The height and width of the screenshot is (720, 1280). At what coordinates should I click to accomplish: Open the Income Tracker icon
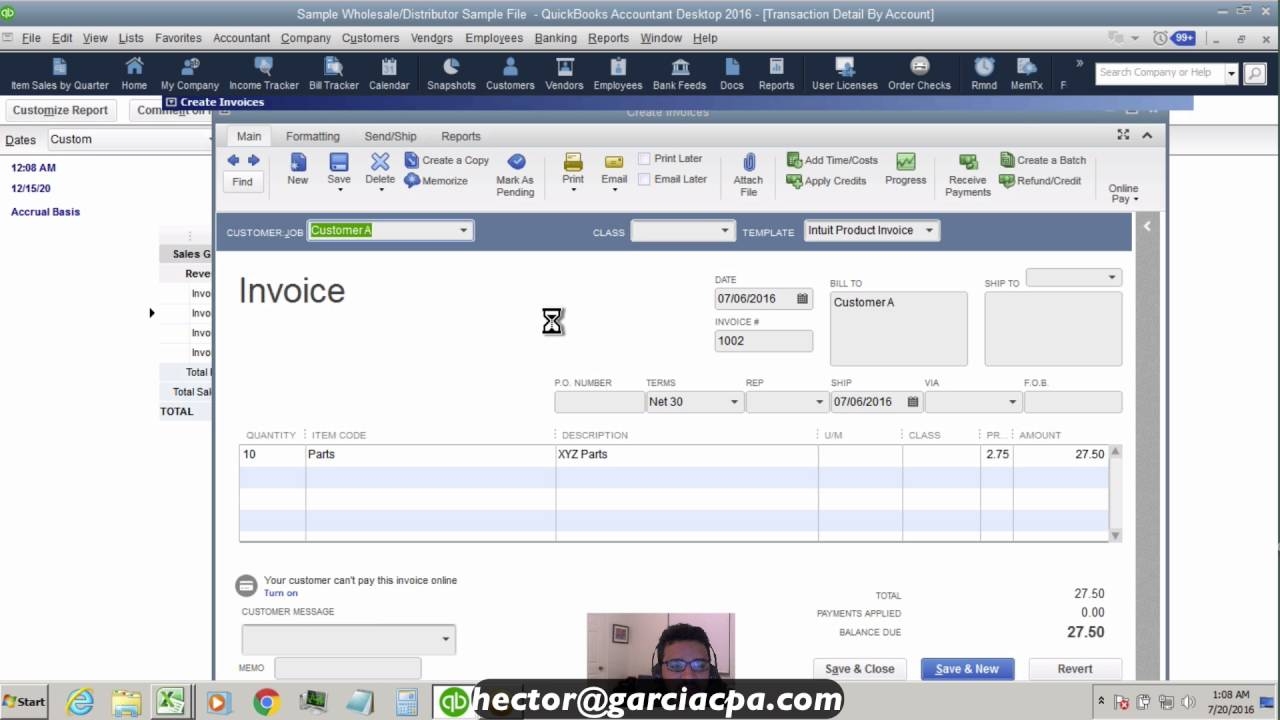click(x=263, y=70)
